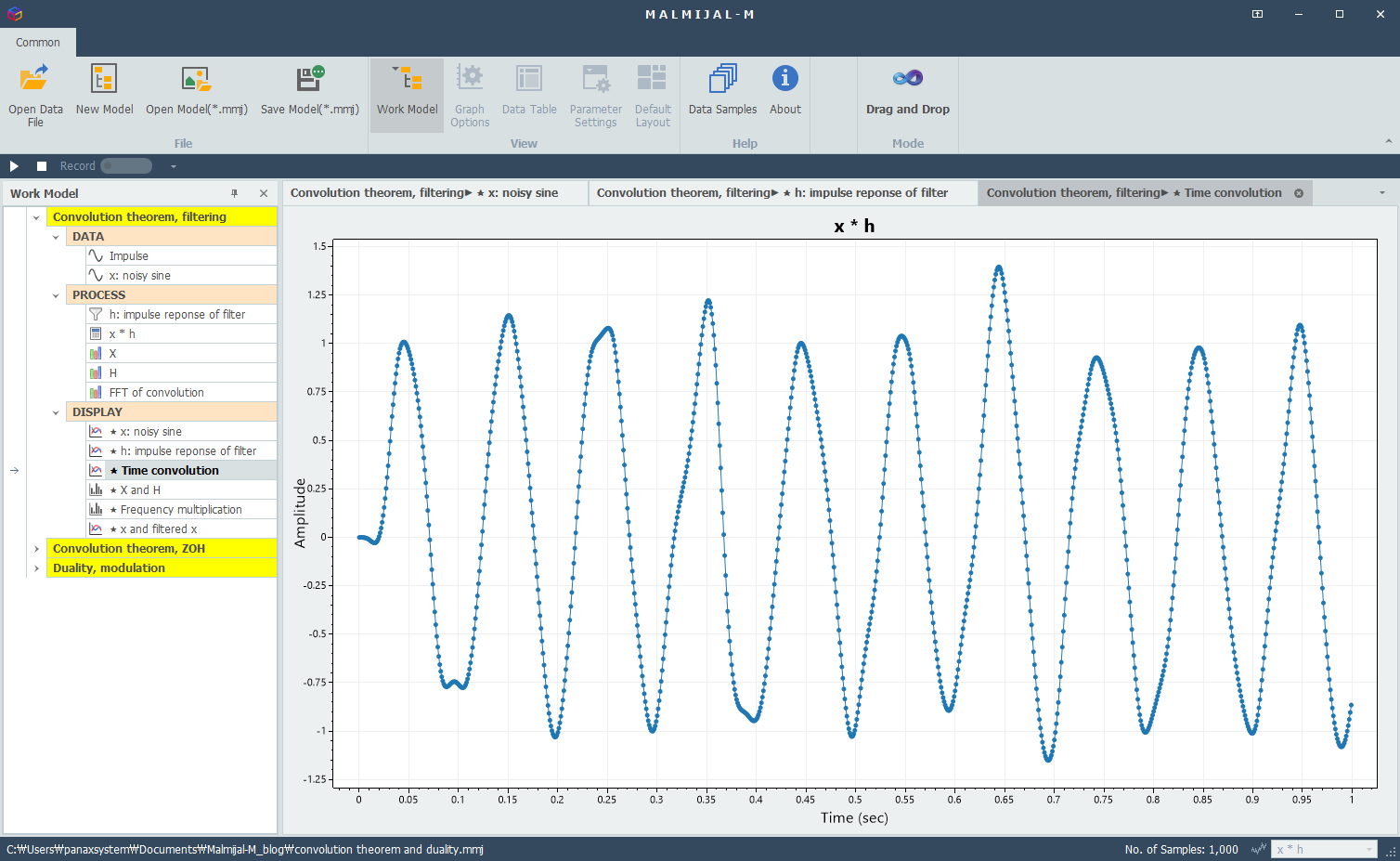This screenshot has width=1400, height=861.
Task: Select x: noisy sine data item
Action: pos(181,276)
